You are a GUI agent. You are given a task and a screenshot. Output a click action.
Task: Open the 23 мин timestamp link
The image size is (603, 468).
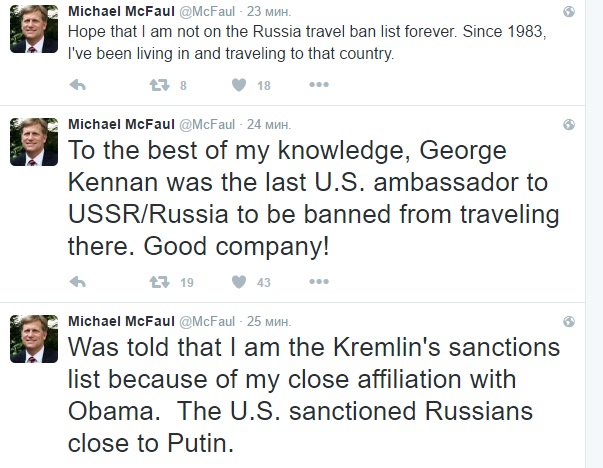click(268, 12)
